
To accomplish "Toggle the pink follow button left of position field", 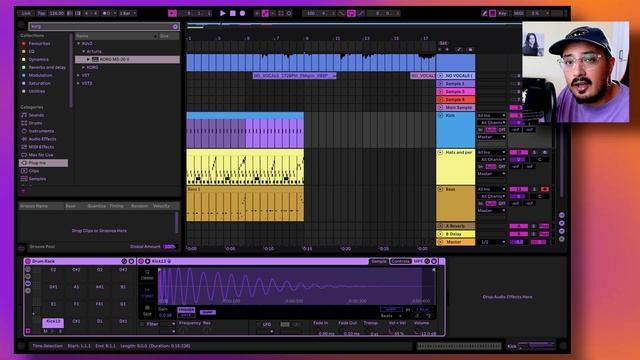I will 172,13.
